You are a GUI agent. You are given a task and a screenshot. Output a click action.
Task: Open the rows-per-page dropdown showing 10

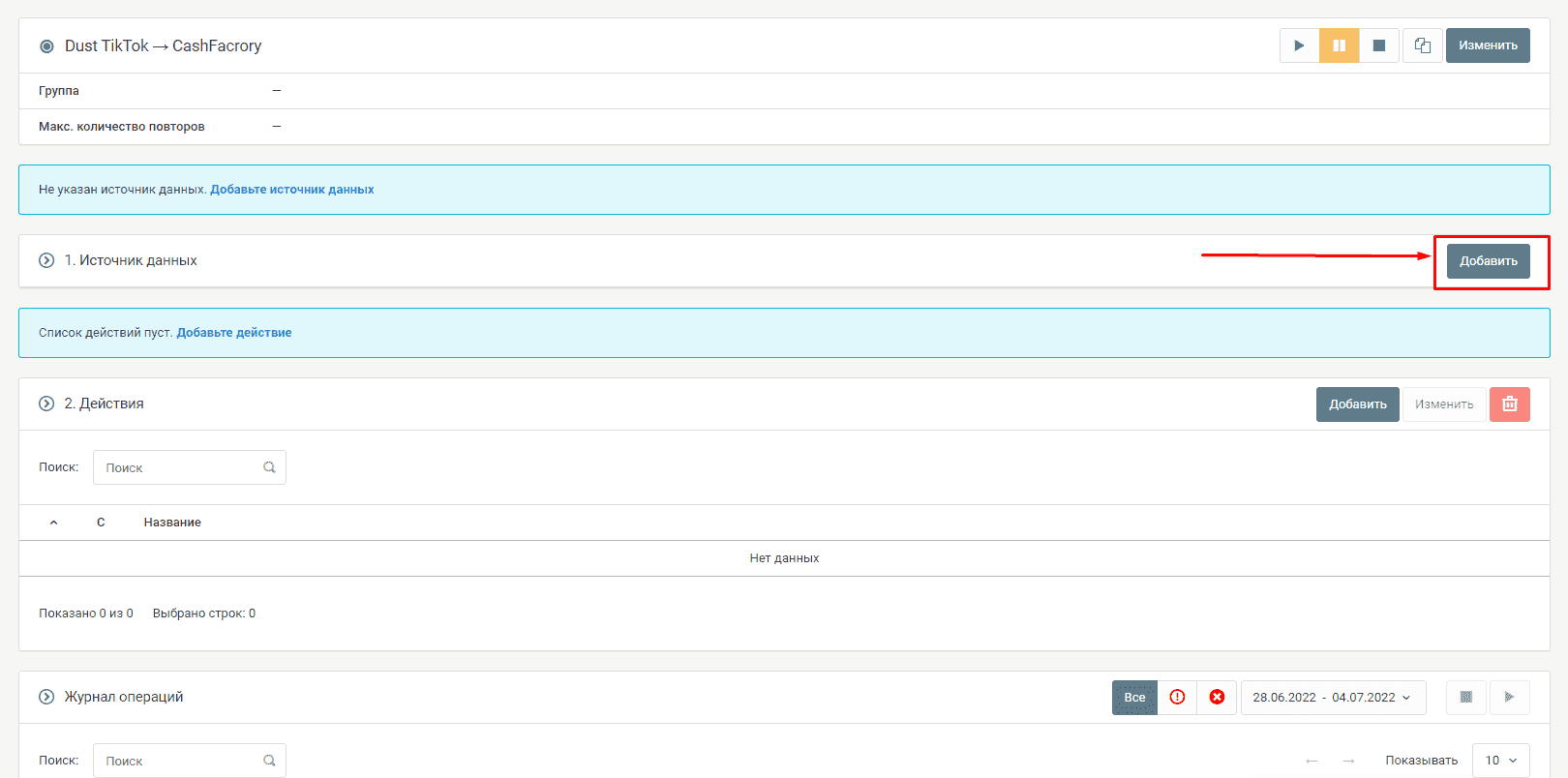tap(1500, 761)
